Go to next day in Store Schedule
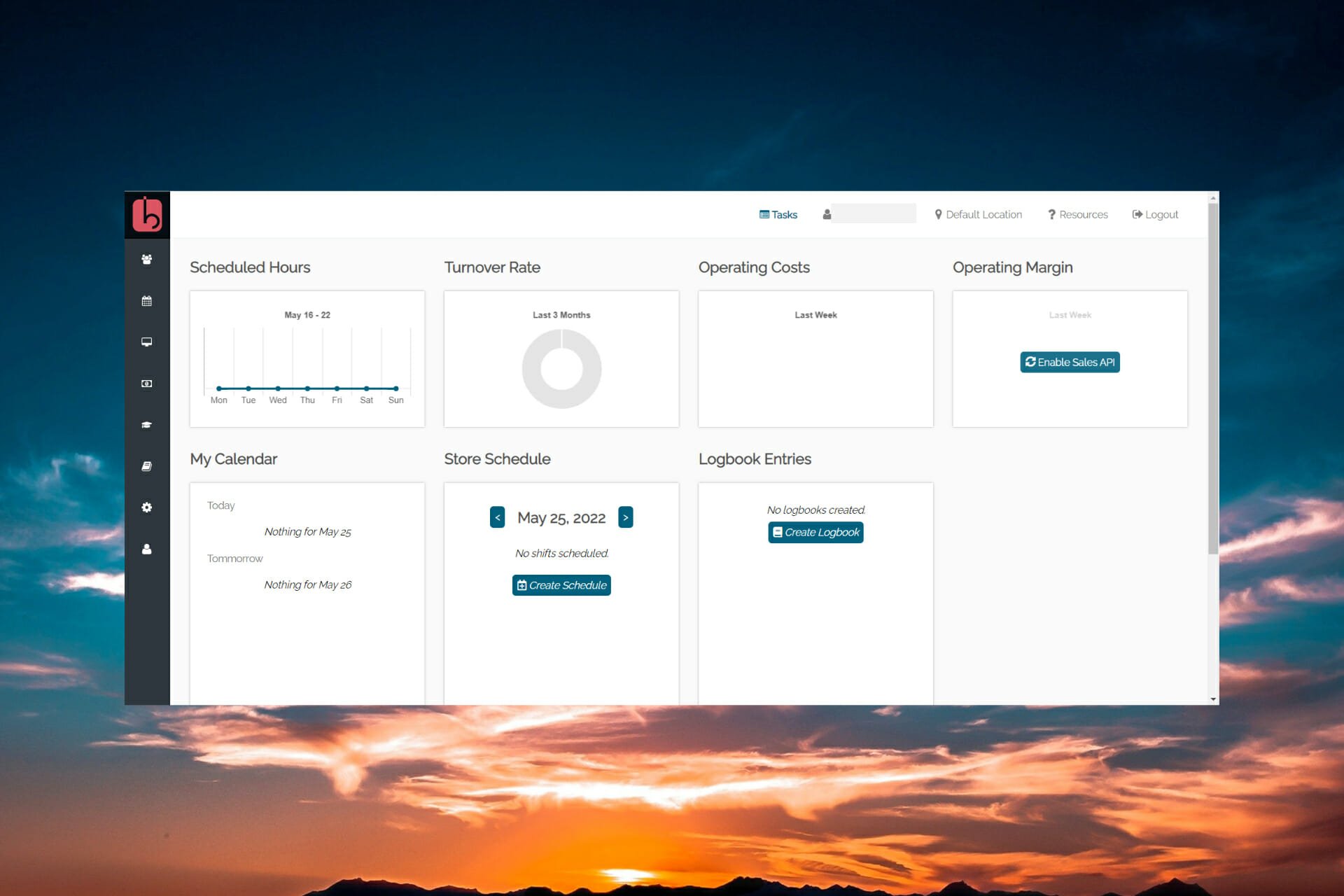 click(x=626, y=517)
